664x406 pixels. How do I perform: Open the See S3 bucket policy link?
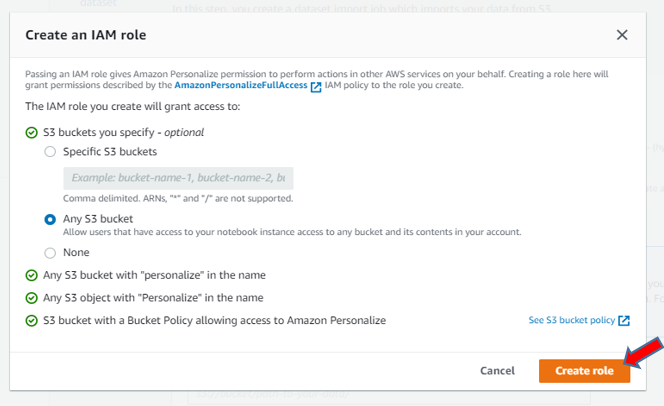point(572,320)
